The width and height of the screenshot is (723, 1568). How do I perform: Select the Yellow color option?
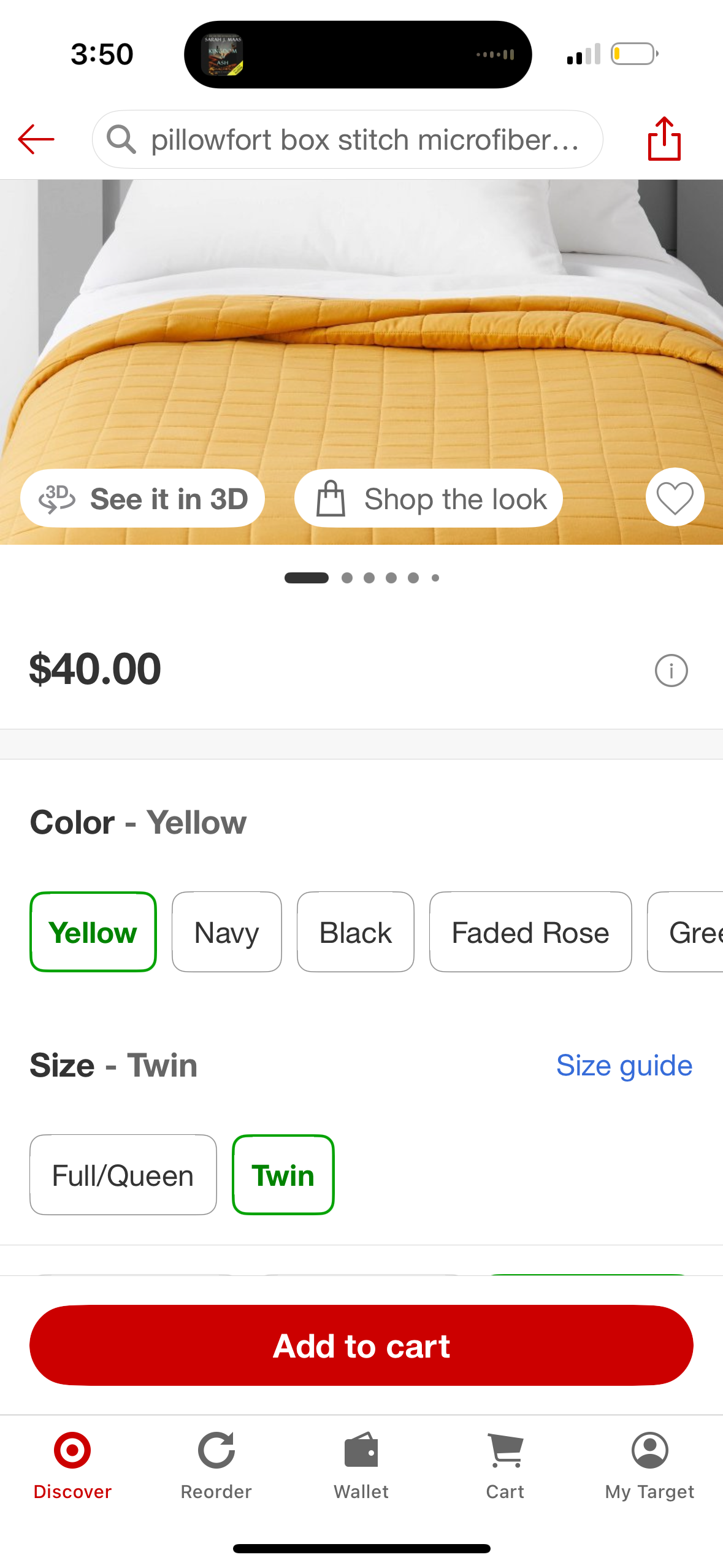[x=93, y=932]
